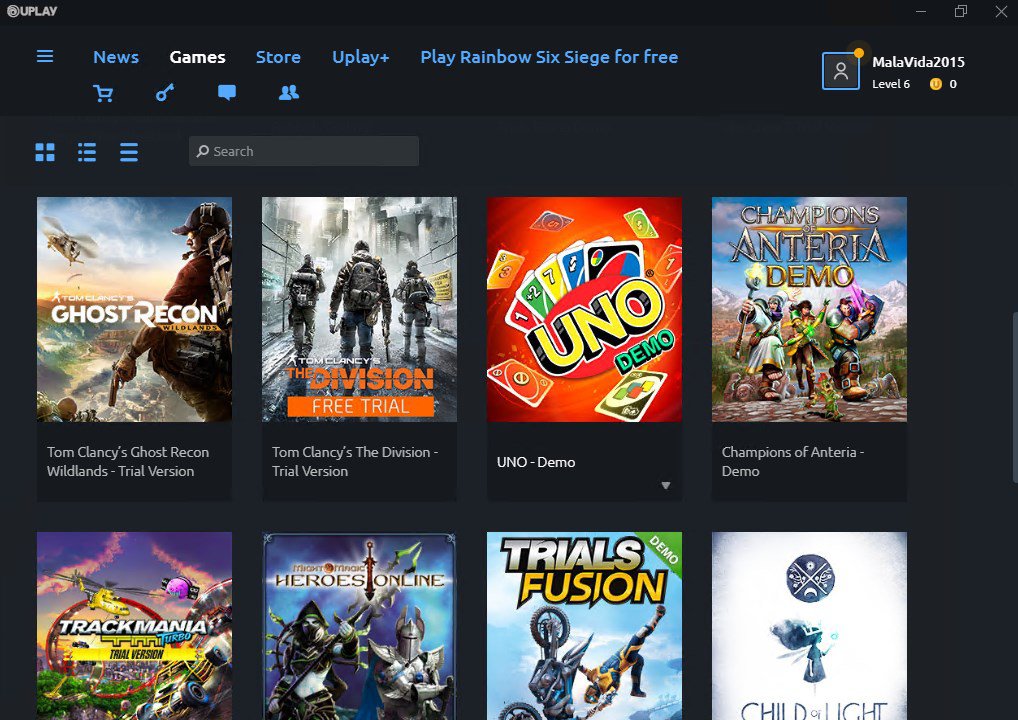Viewport: 1018px width, 720px height.
Task: Open the hamburger main menu
Action: (45, 56)
